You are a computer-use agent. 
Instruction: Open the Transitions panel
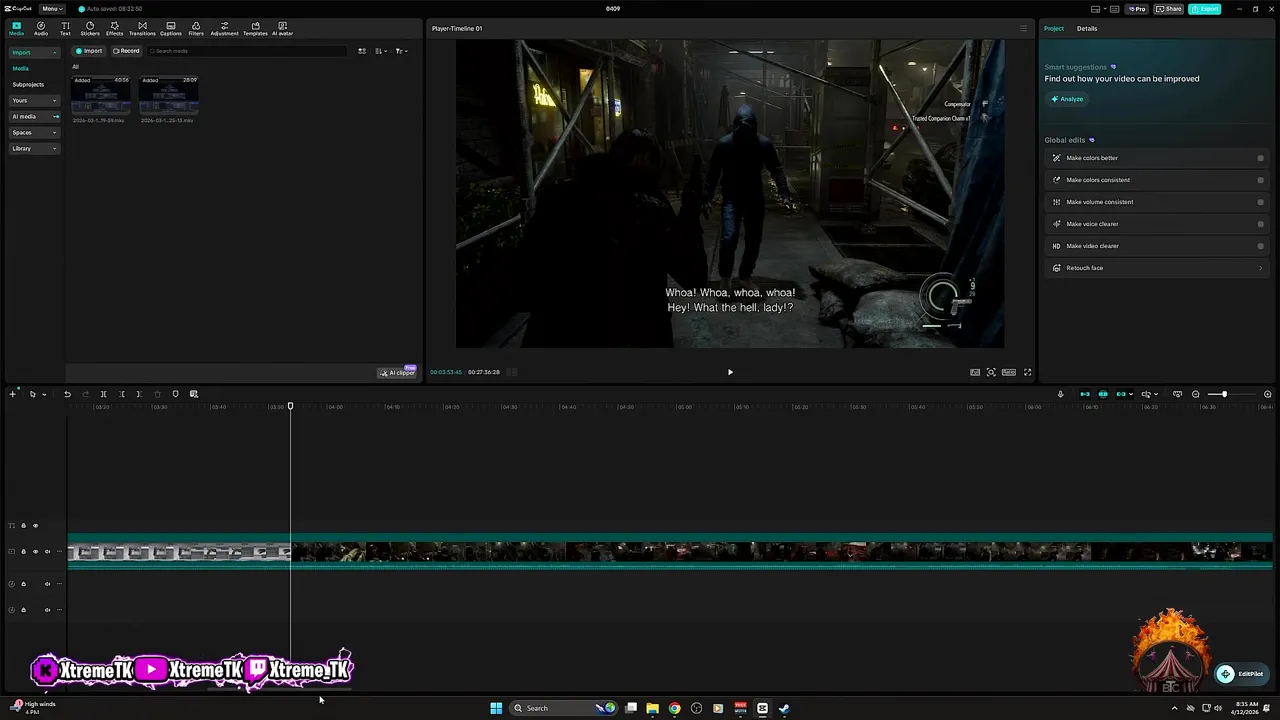pos(142,28)
